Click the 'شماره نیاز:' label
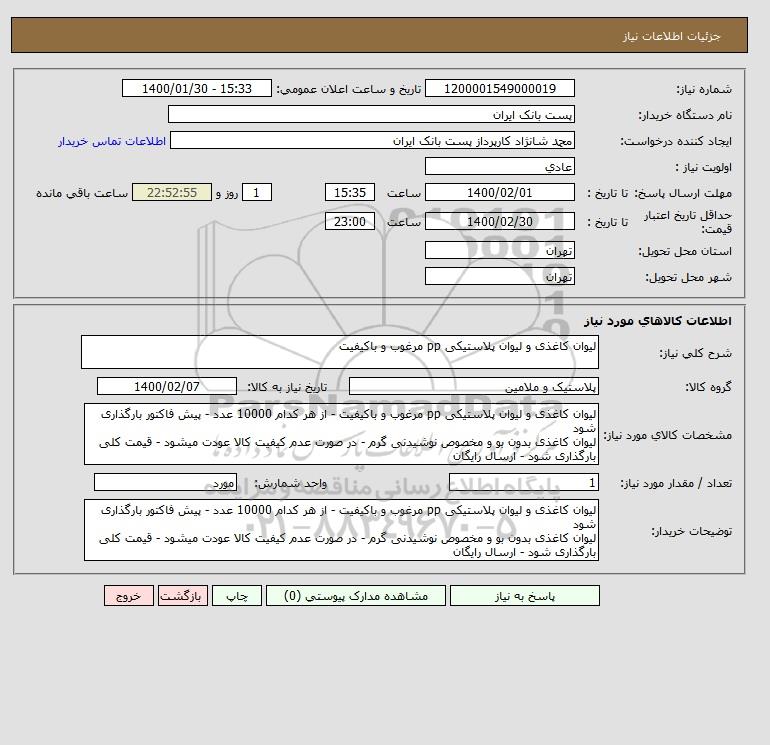This screenshot has height=745, width=770. click(704, 89)
